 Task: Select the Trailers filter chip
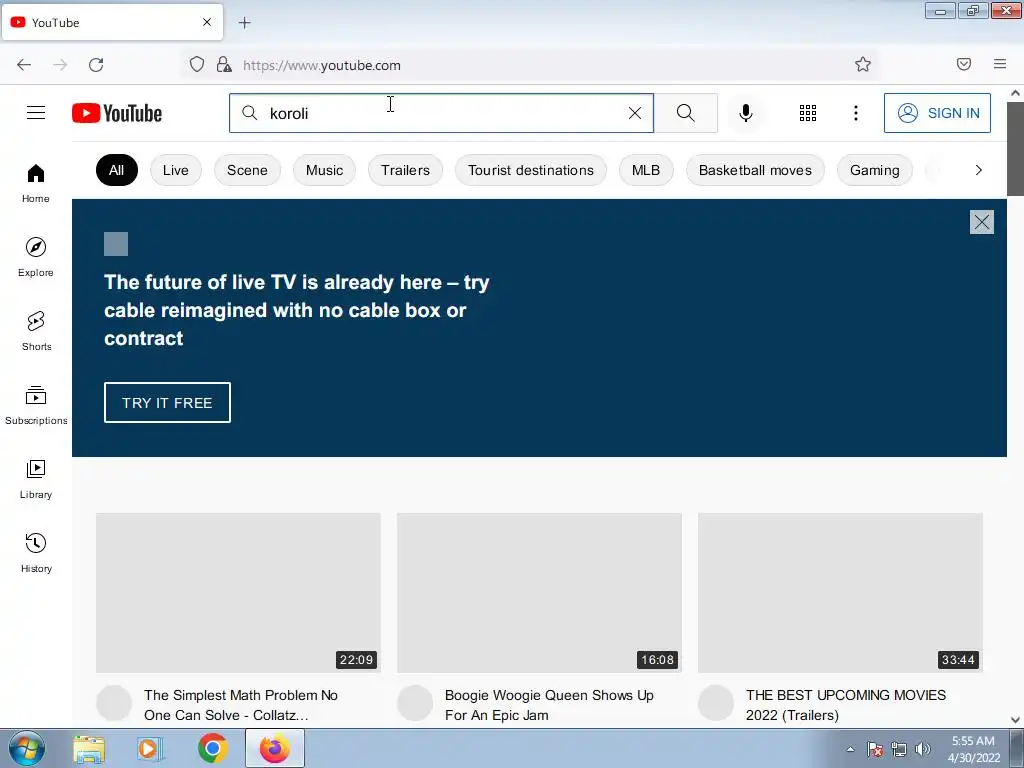[x=406, y=170]
